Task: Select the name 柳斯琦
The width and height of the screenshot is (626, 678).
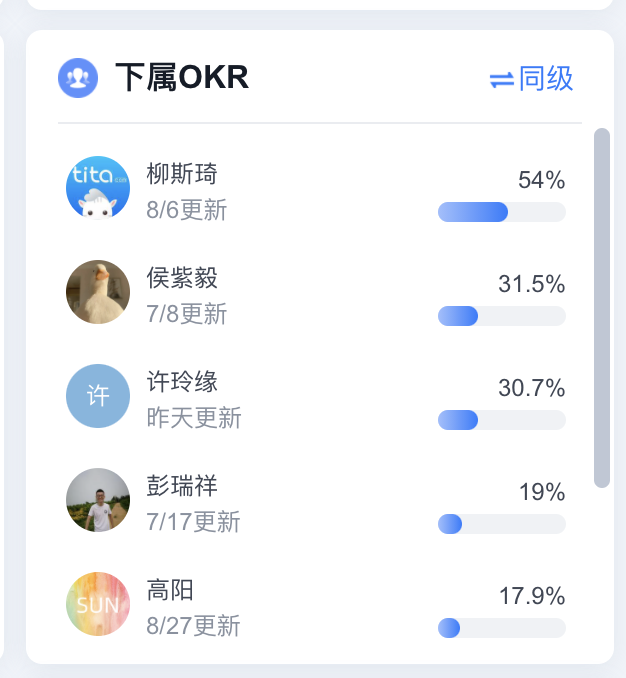Action: pyautogui.click(x=182, y=174)
